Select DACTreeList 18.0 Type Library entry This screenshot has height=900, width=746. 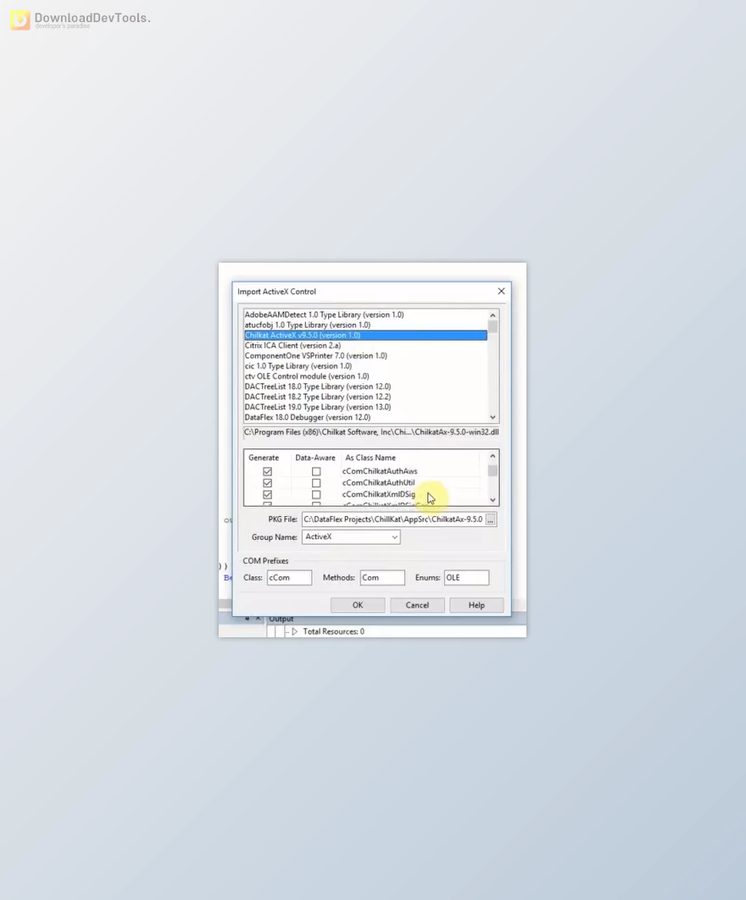coord(366,387)
